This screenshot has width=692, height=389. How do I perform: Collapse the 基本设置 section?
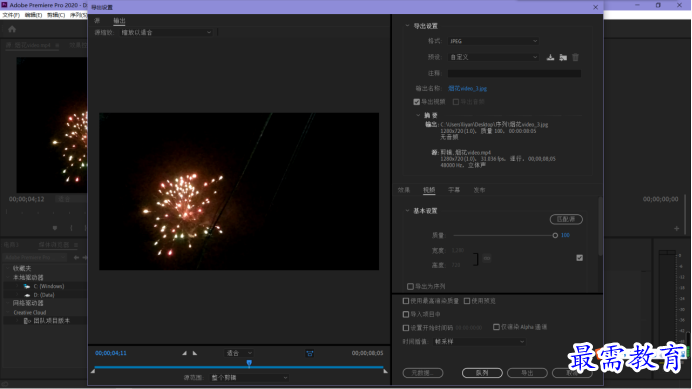pos(407,211)
